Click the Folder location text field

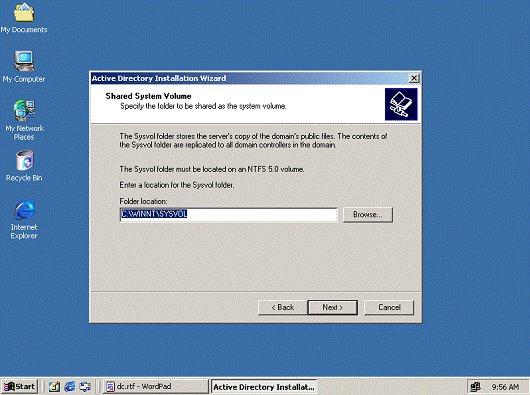tap(228, 214)
